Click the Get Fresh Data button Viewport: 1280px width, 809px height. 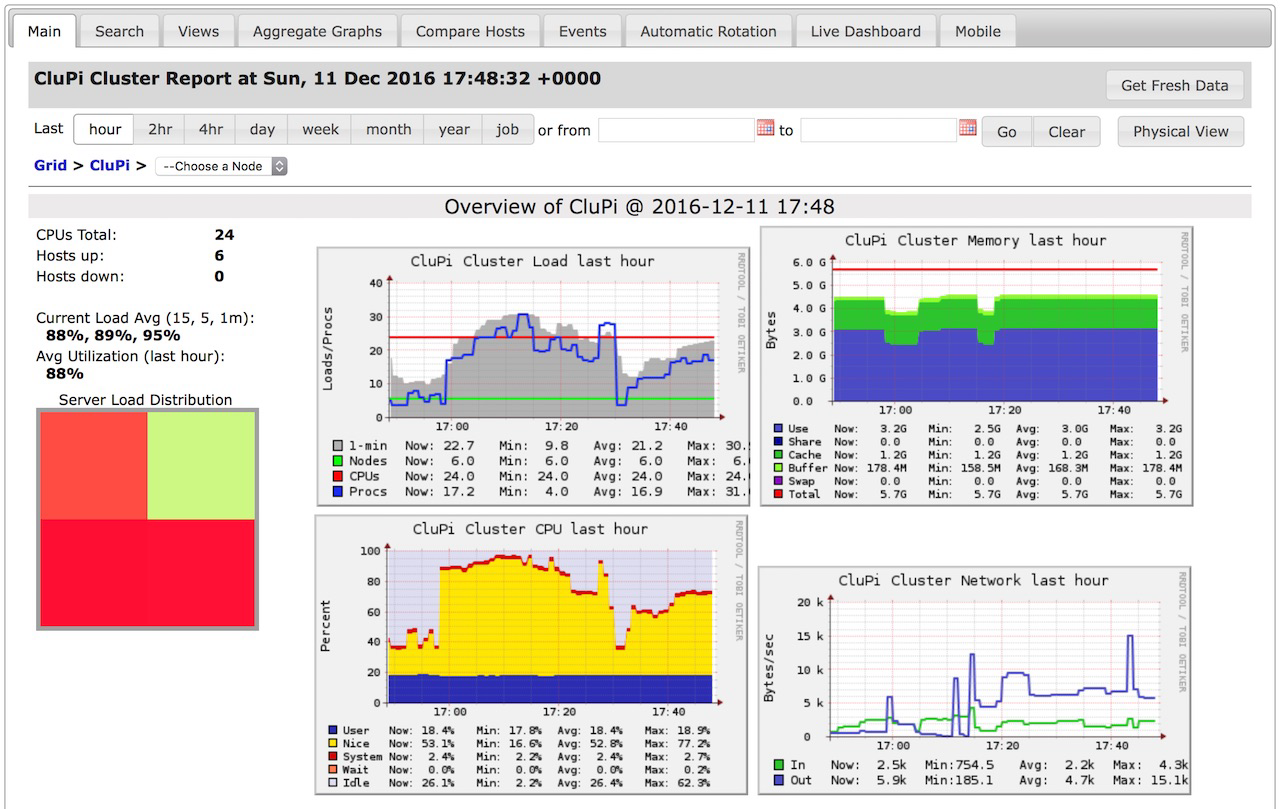[1175, 85]
